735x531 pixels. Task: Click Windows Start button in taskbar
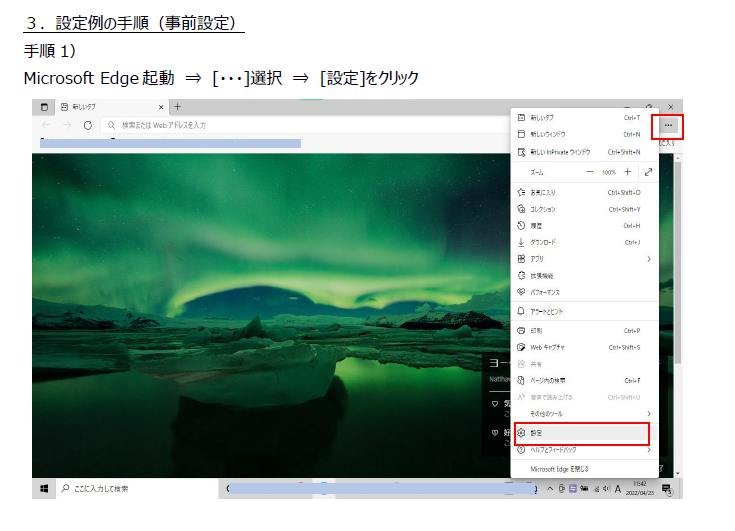[45, 489]
